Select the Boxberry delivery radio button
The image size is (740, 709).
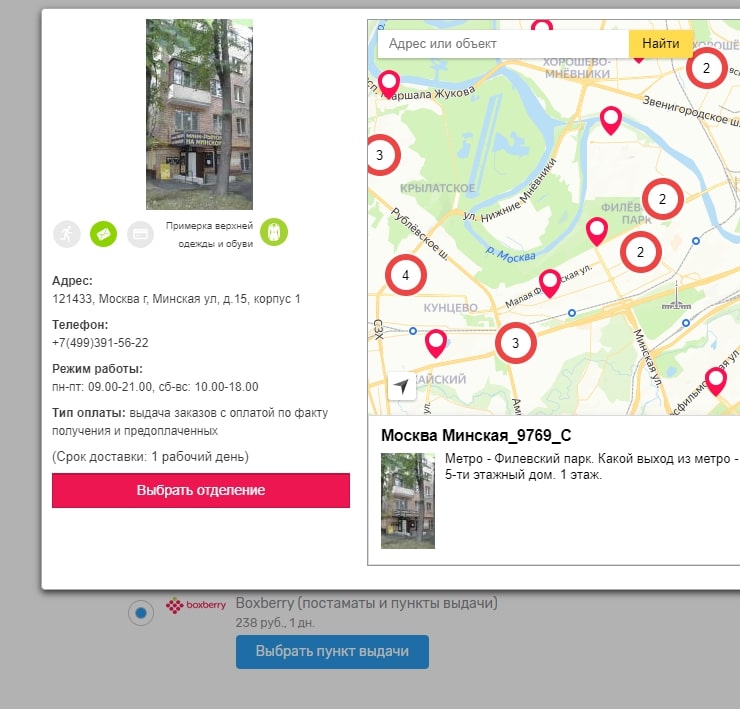[x=141, y=612]
